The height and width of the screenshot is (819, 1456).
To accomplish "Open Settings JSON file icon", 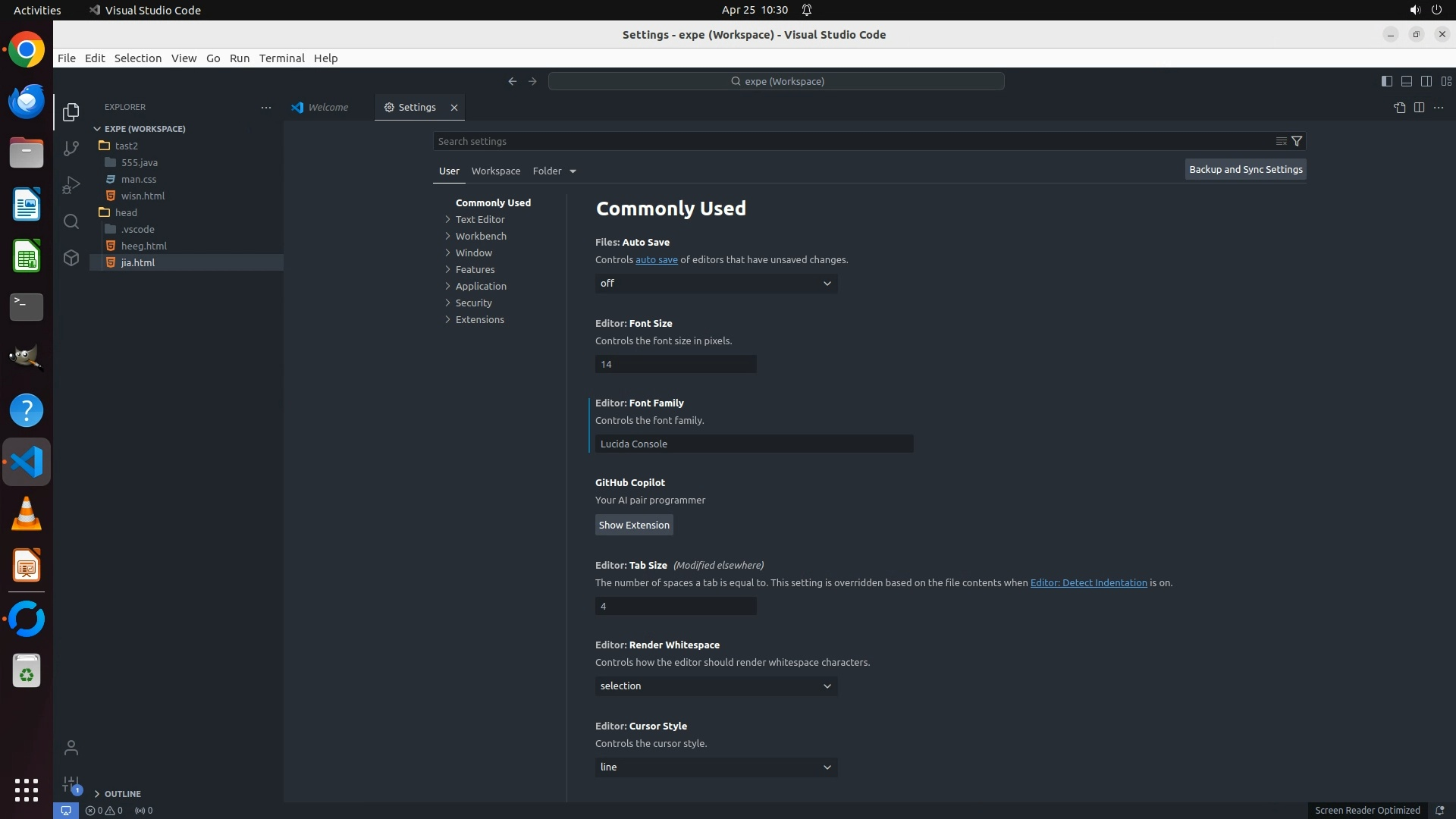I will 1399,108.
